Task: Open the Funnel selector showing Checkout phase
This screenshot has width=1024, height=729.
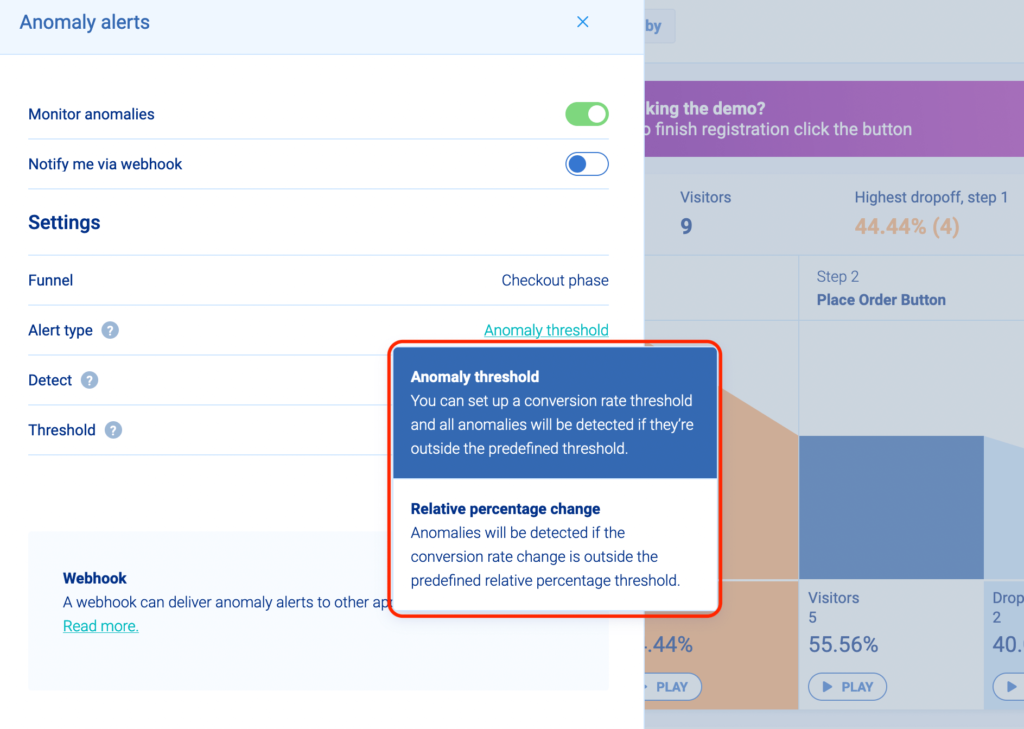Action: click(x=554, y=280)
